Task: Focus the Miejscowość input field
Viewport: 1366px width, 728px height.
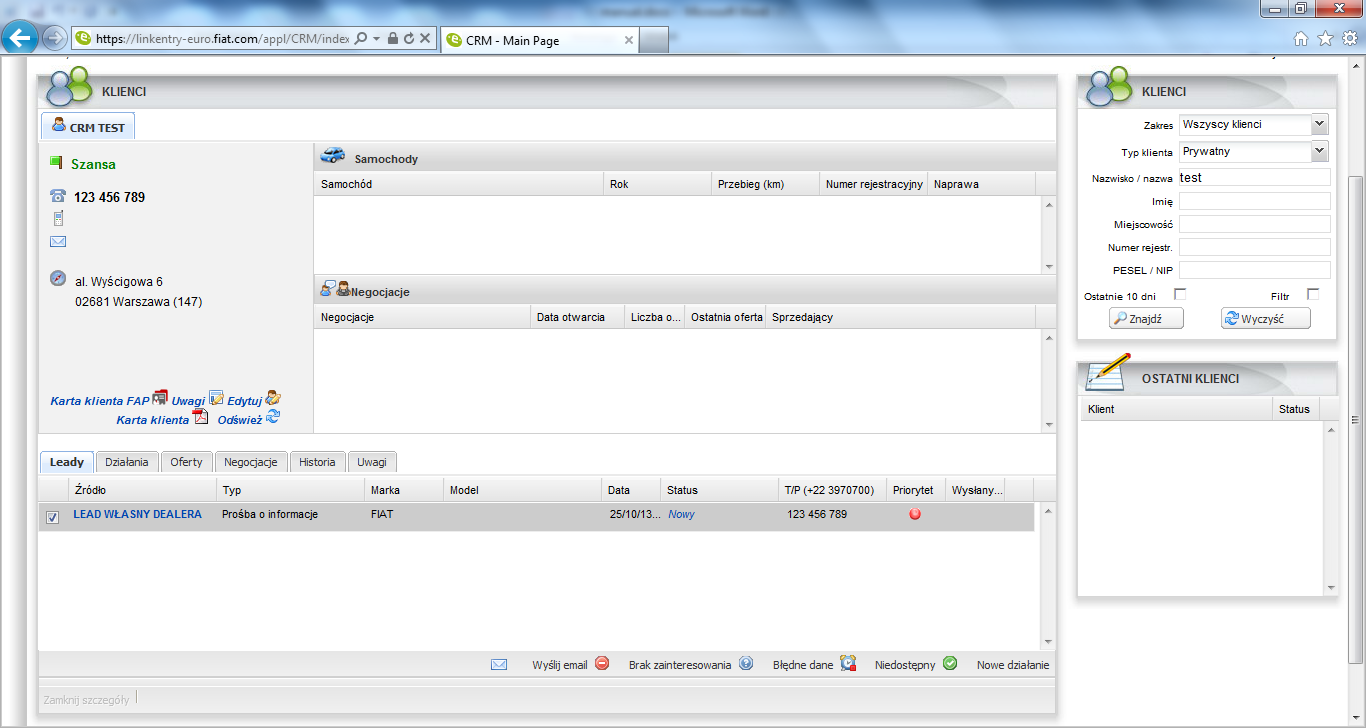Action: 1254,224
